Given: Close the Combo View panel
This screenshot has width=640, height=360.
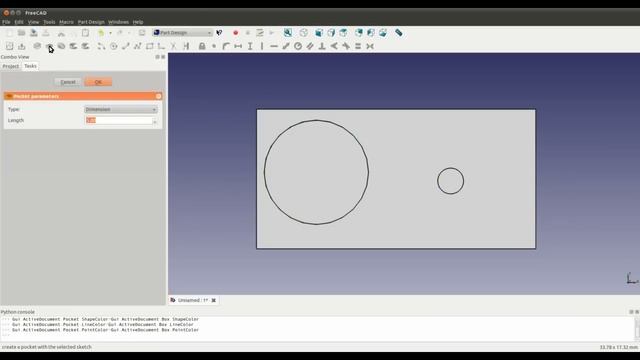Looking at the screenshot, I should [x=163, y=57].
